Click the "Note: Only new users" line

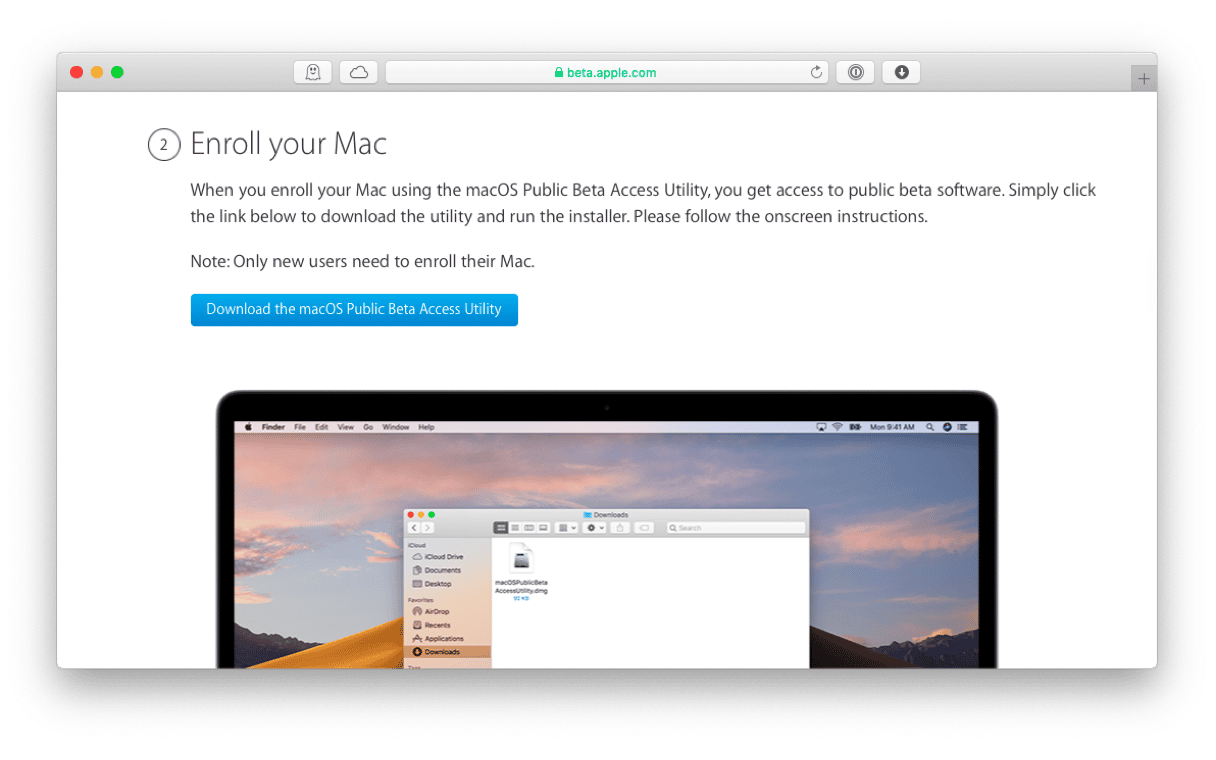click(x=362, y=262)
